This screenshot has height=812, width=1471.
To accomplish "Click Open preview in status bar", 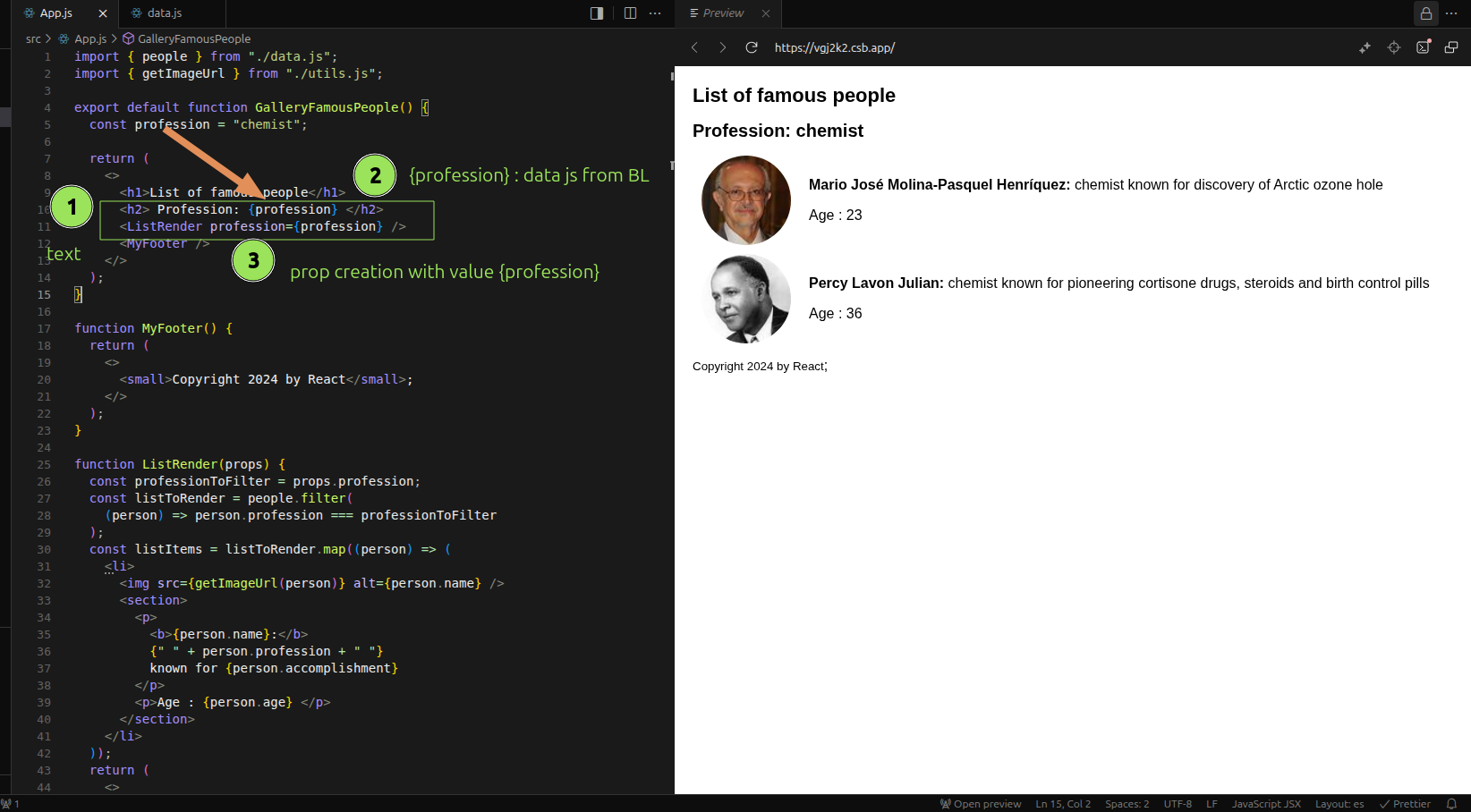I will pos(981,804).
